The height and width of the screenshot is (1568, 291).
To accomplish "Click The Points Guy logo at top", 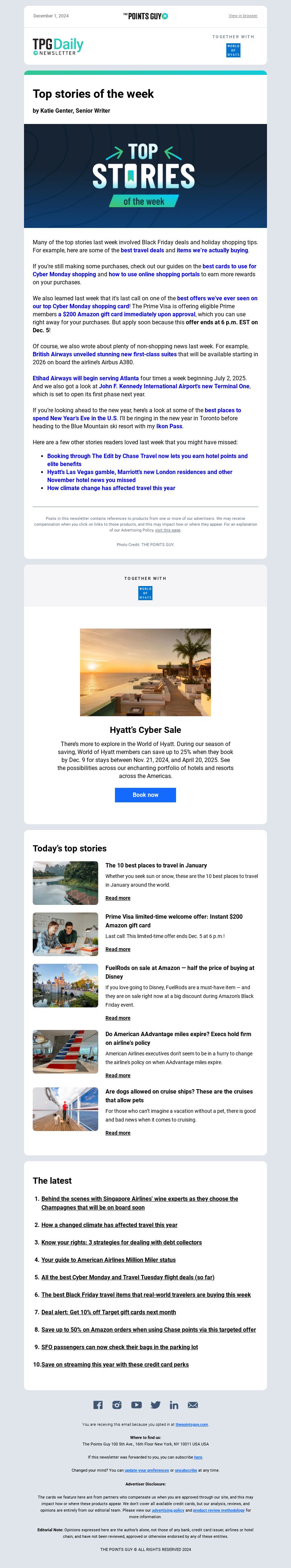I will (x=145, y=16).
